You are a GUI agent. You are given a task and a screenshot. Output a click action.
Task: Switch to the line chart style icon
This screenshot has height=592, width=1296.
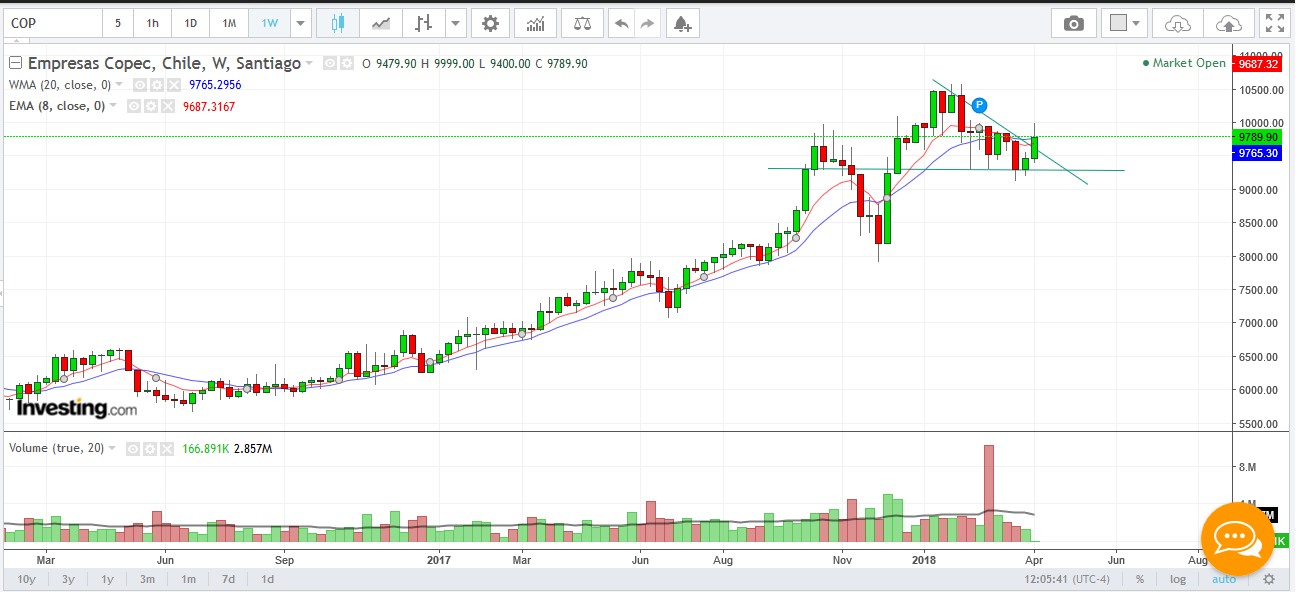[381, 23]
